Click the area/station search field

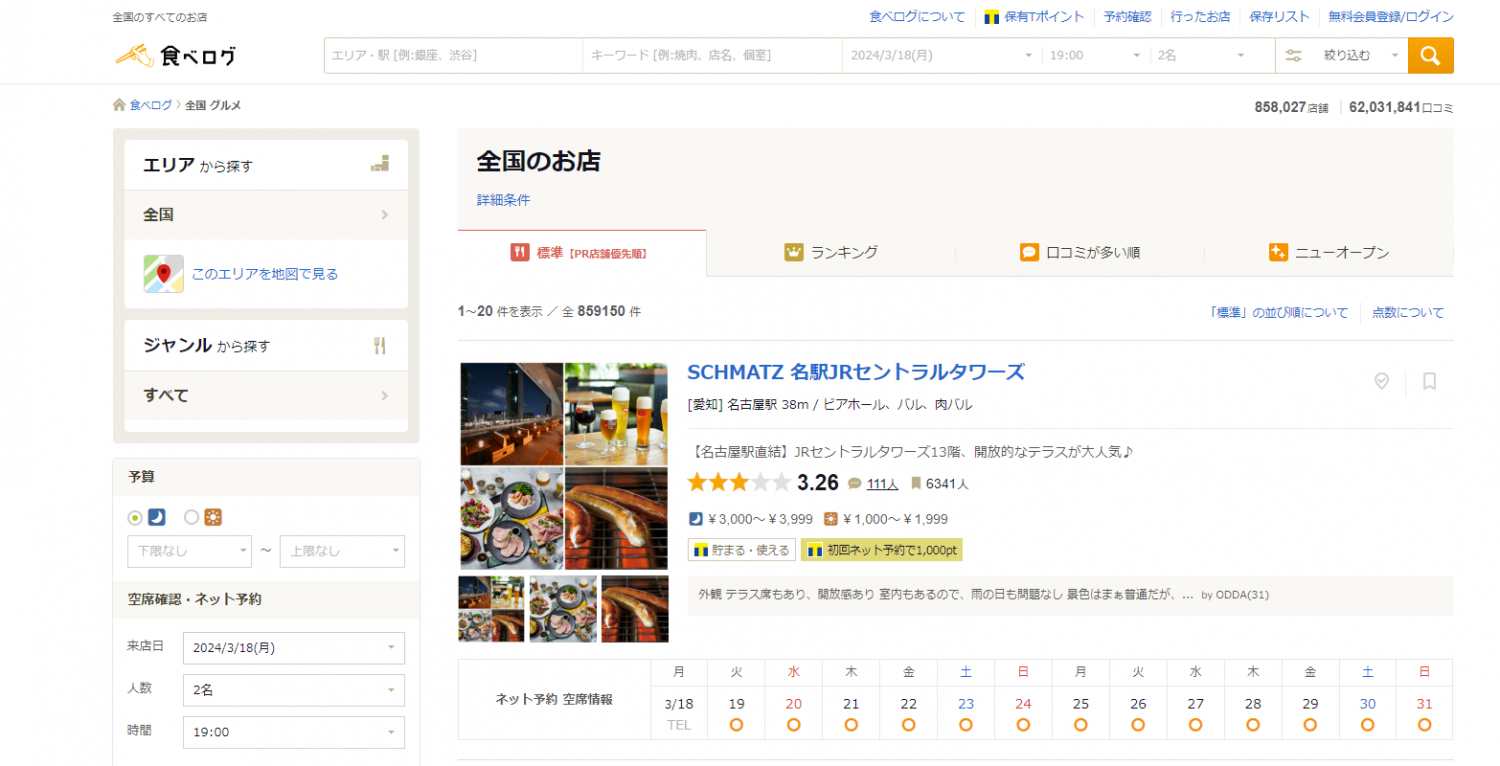[x=453, y=56]
